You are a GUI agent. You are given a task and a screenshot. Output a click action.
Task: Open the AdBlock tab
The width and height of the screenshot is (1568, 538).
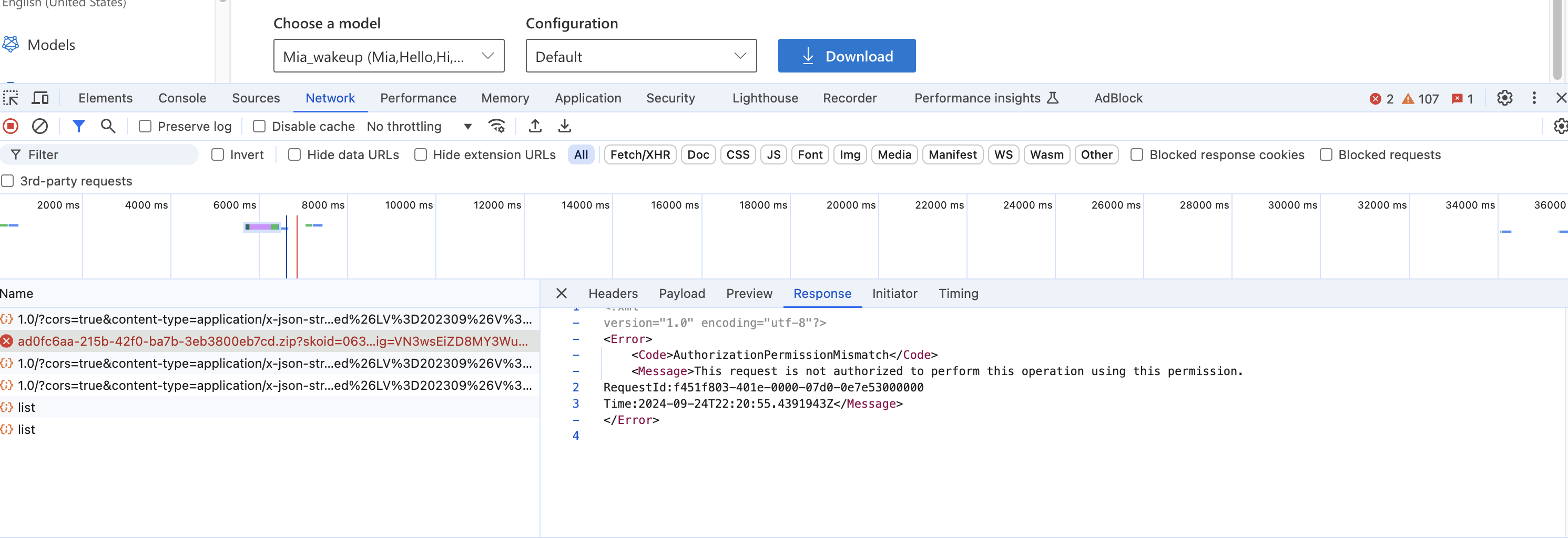[1118, 98]
